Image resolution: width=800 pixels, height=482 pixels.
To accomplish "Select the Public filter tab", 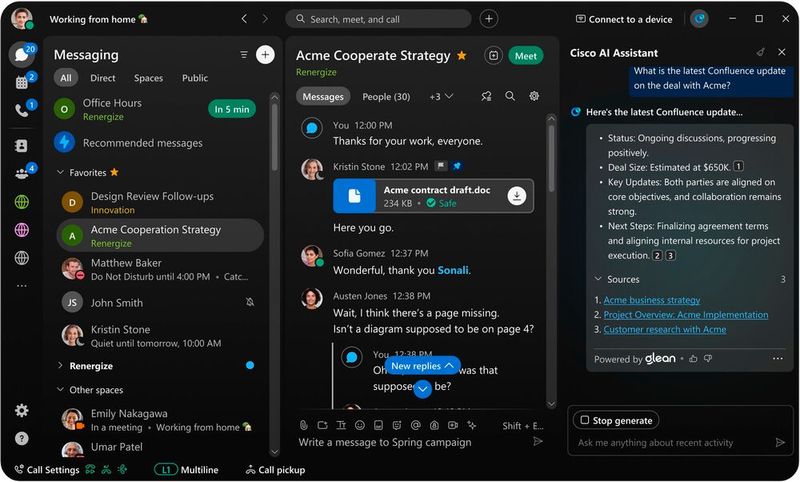I will click(x=195, y=78).
